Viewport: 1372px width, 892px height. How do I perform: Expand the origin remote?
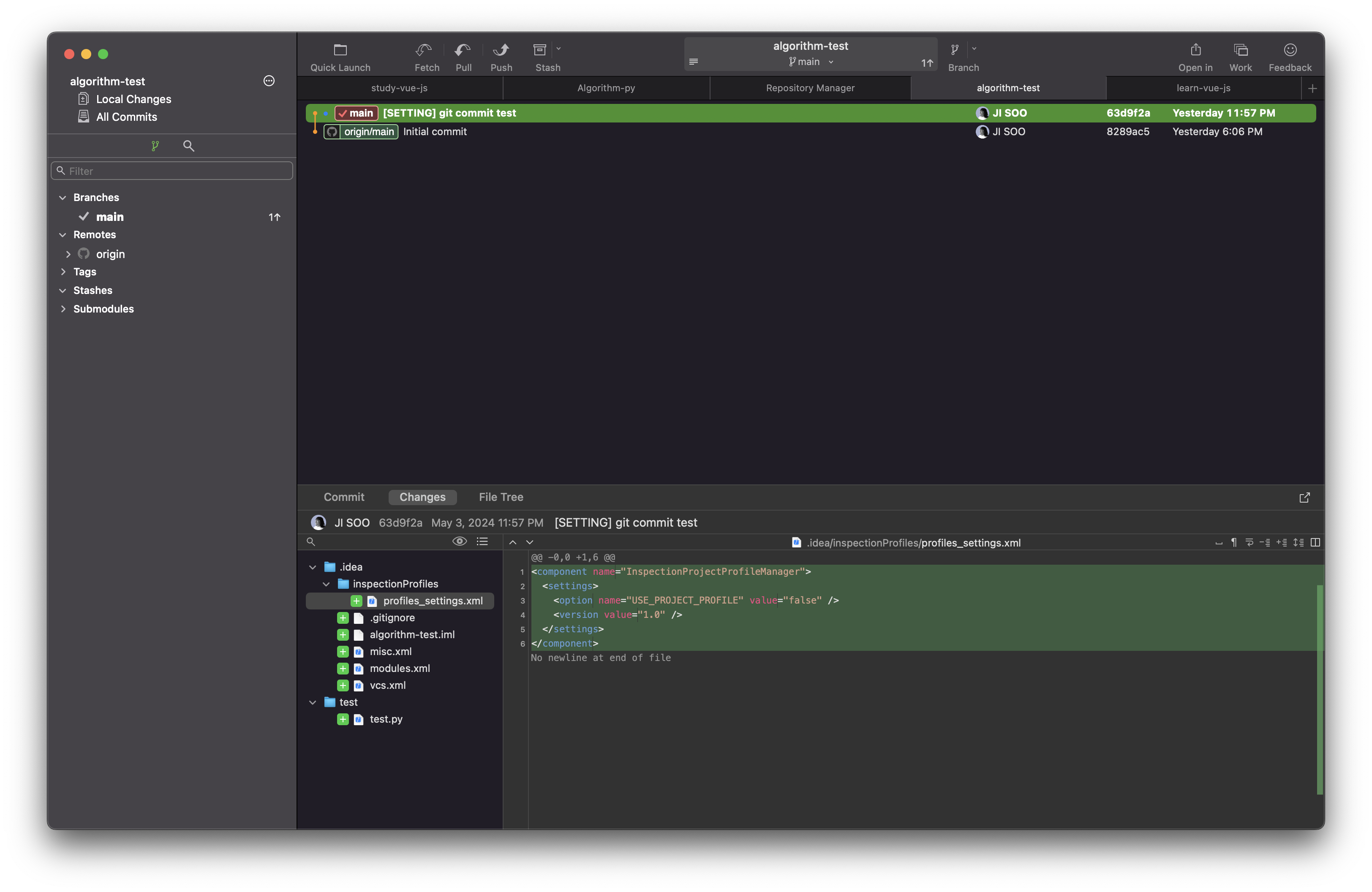[68, 254]
